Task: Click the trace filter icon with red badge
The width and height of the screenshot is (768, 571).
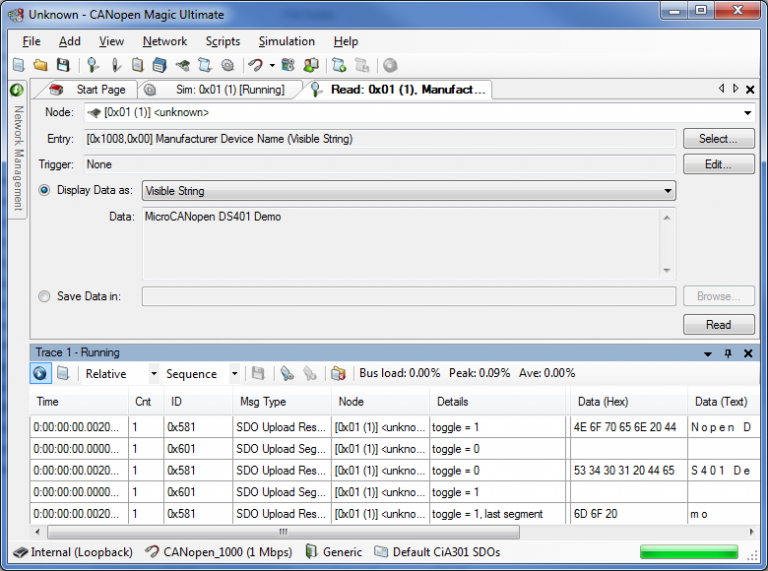Action: [338, 373]
